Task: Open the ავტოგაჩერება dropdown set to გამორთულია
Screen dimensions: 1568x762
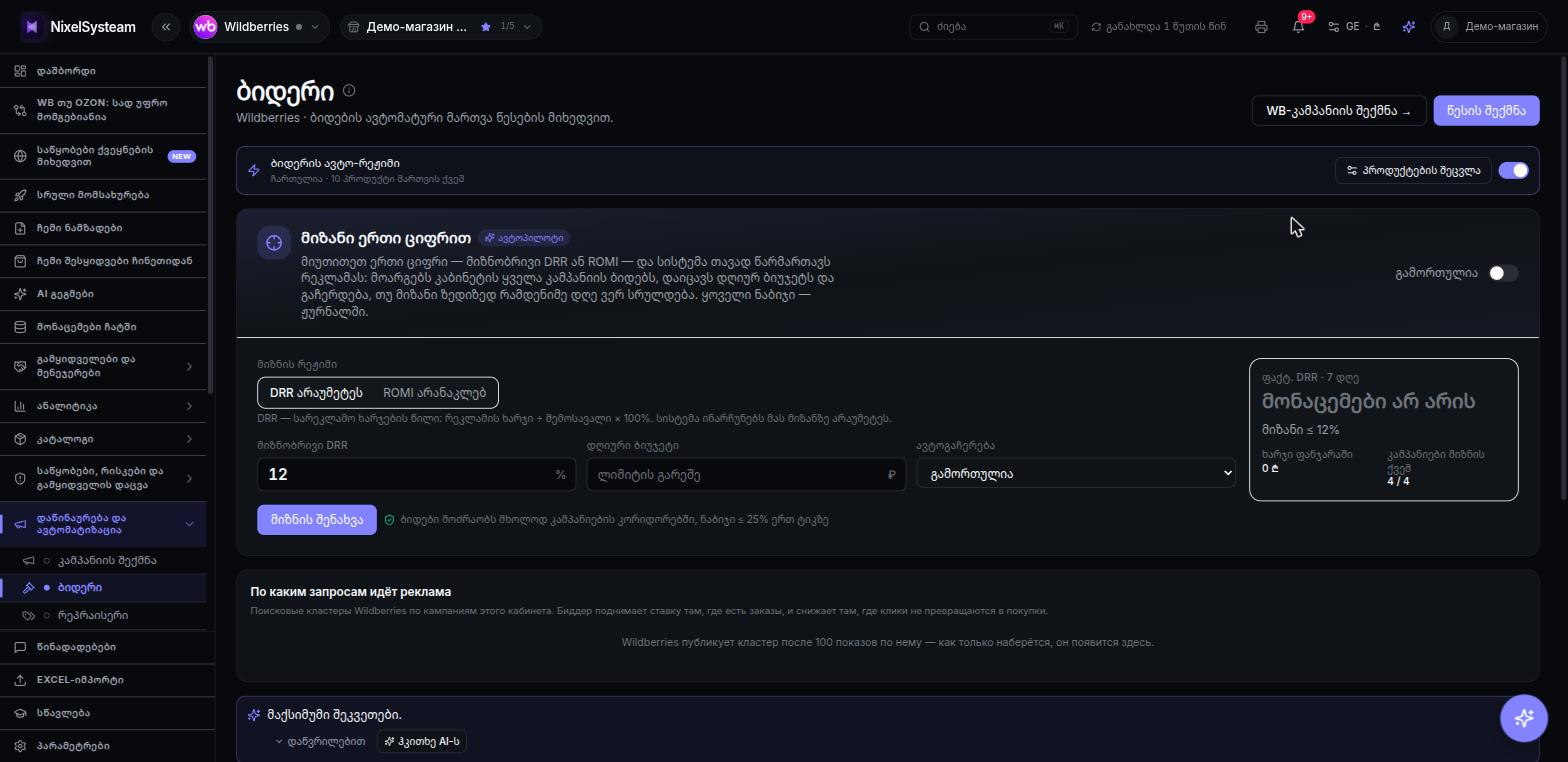Action: pyautogui.click(x=1076, y=474)
